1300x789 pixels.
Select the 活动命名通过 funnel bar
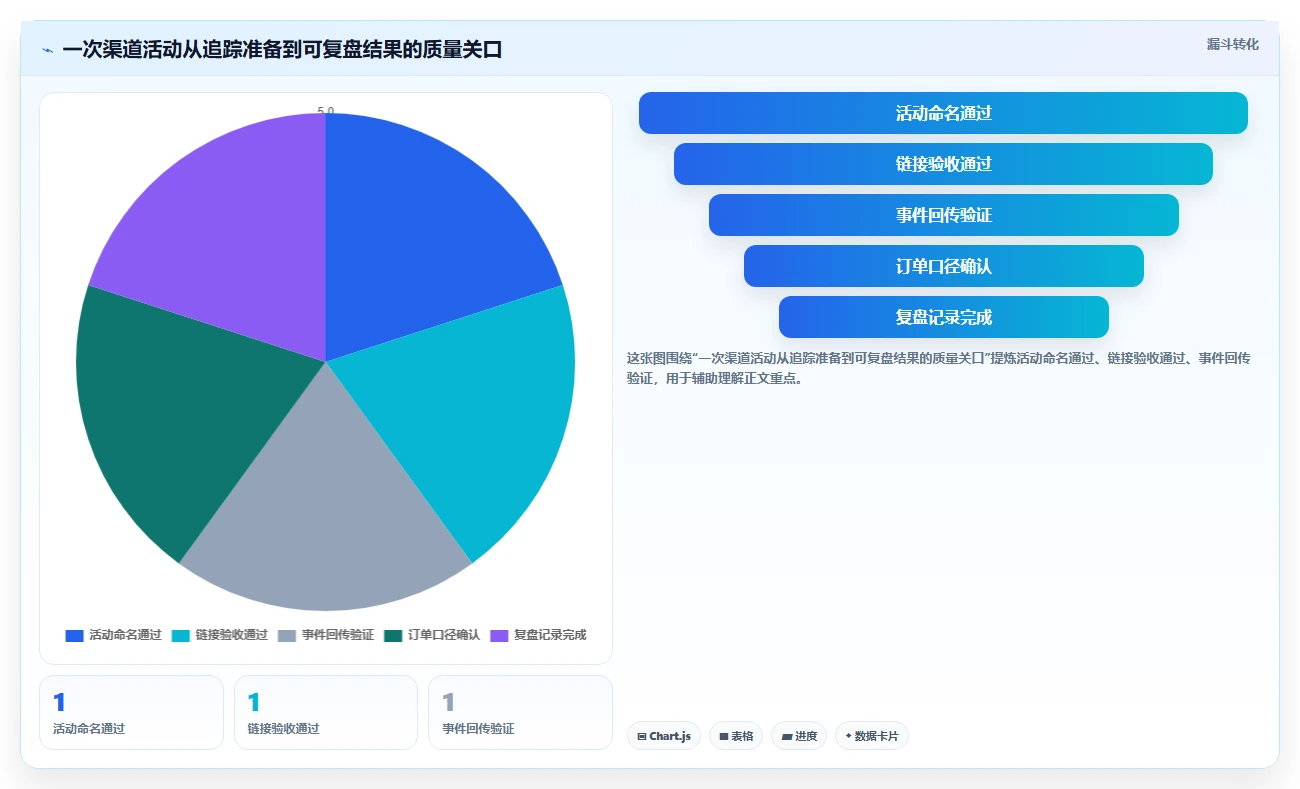click(x=943, y=113)
